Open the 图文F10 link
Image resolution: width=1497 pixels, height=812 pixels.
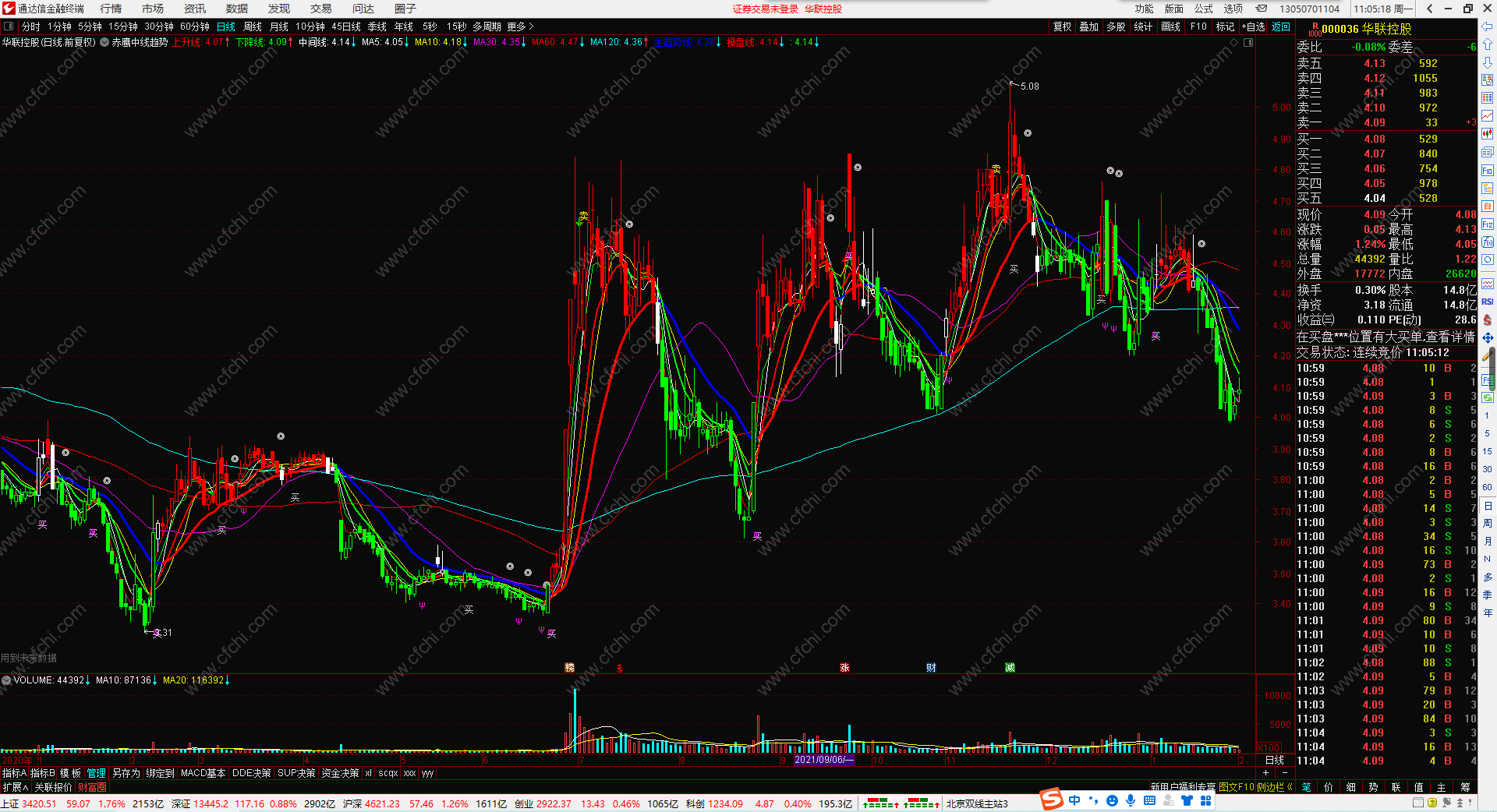(x=1236, y=787)
